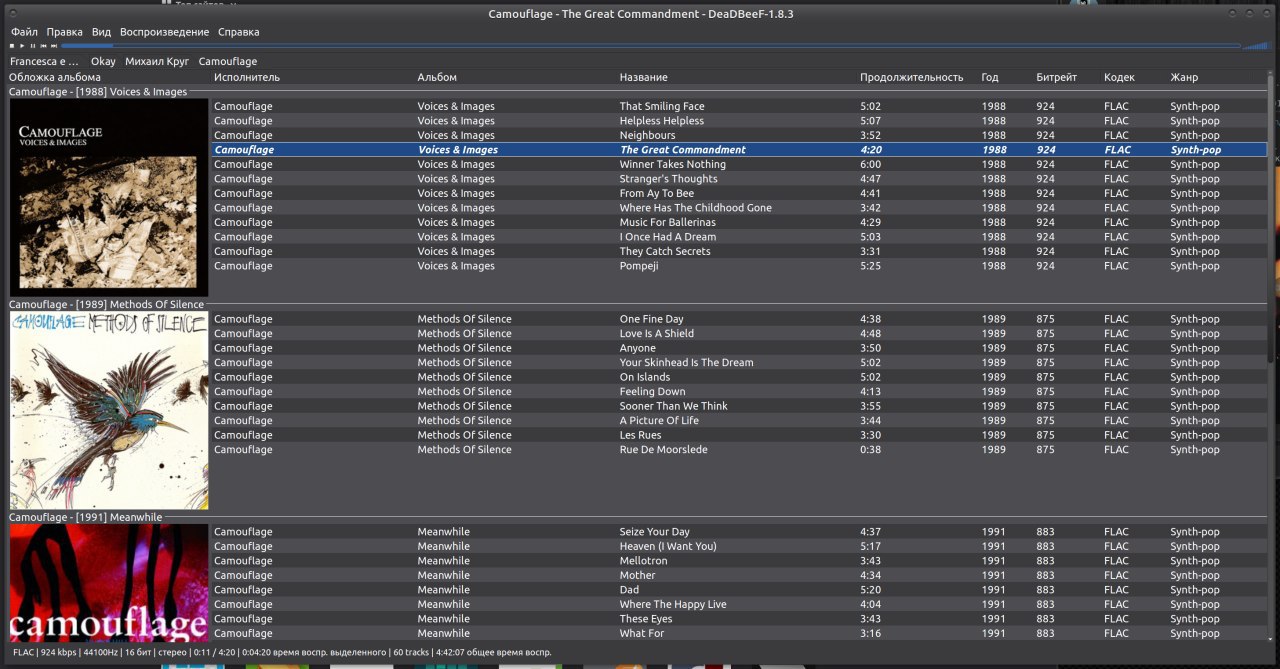Jump to the previous track
1280x669 pixels.
pos(43,46)
